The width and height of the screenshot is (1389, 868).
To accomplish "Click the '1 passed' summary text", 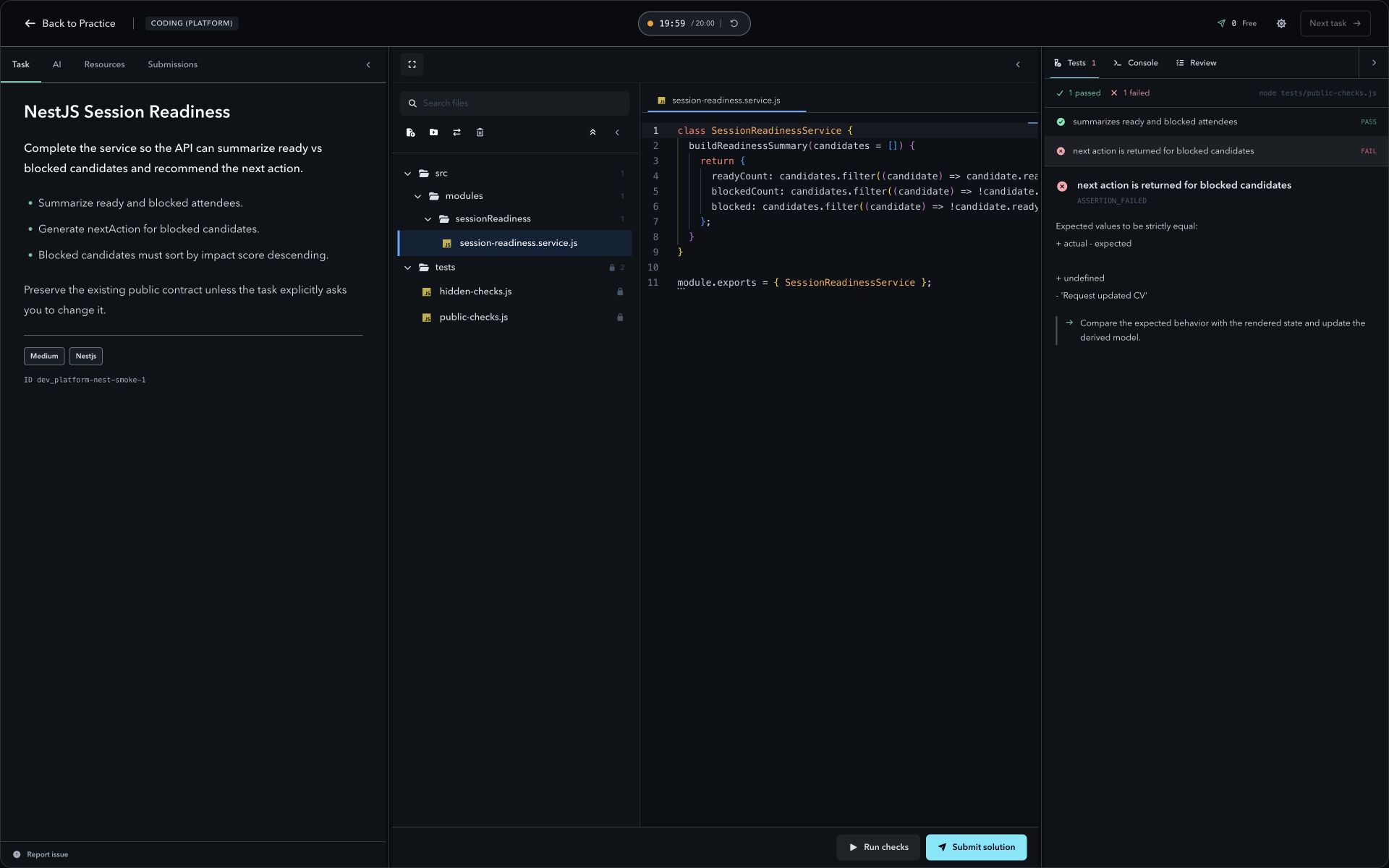I will point(1079,93).
